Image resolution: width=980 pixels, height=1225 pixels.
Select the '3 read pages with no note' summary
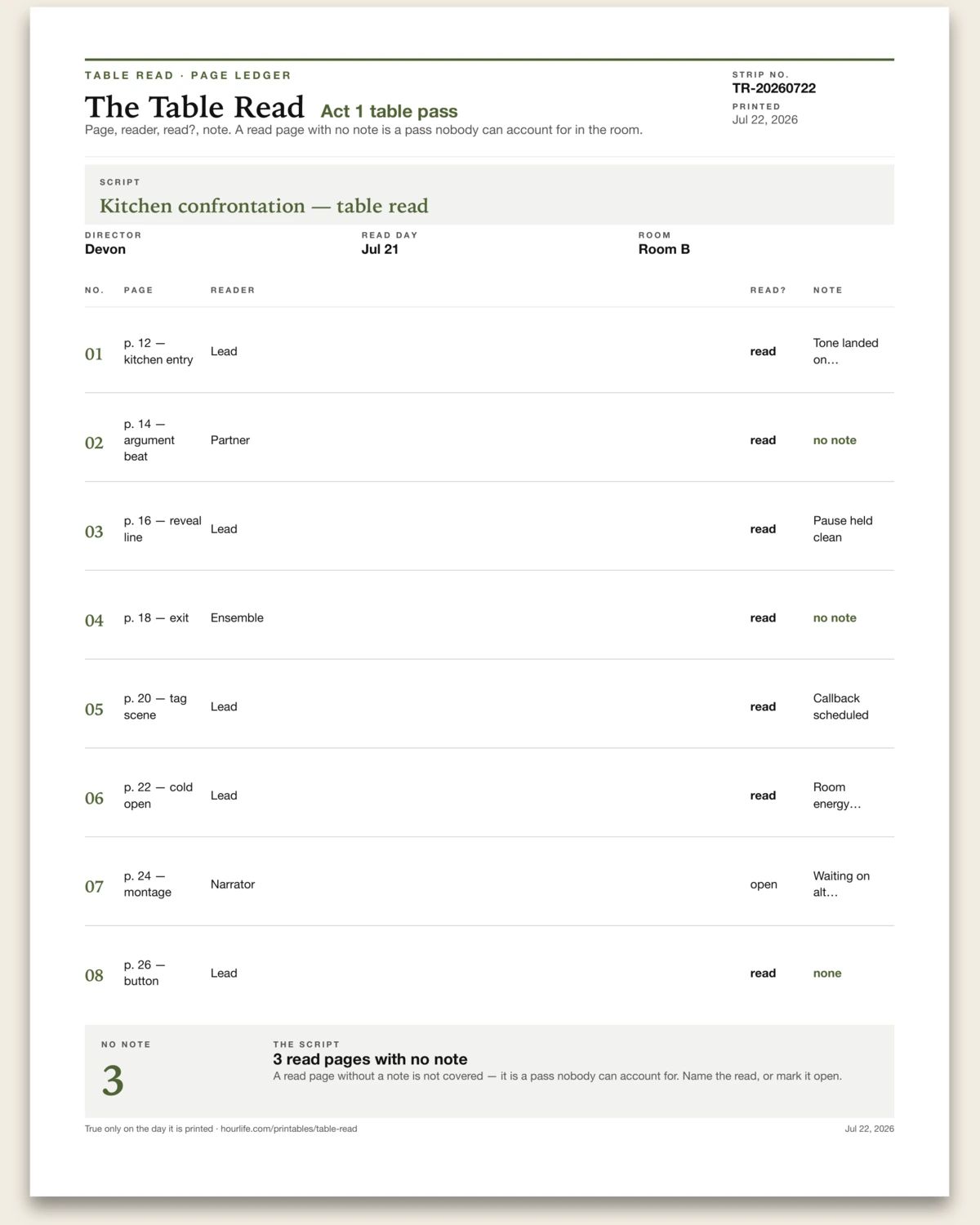tap(370, 1059)
